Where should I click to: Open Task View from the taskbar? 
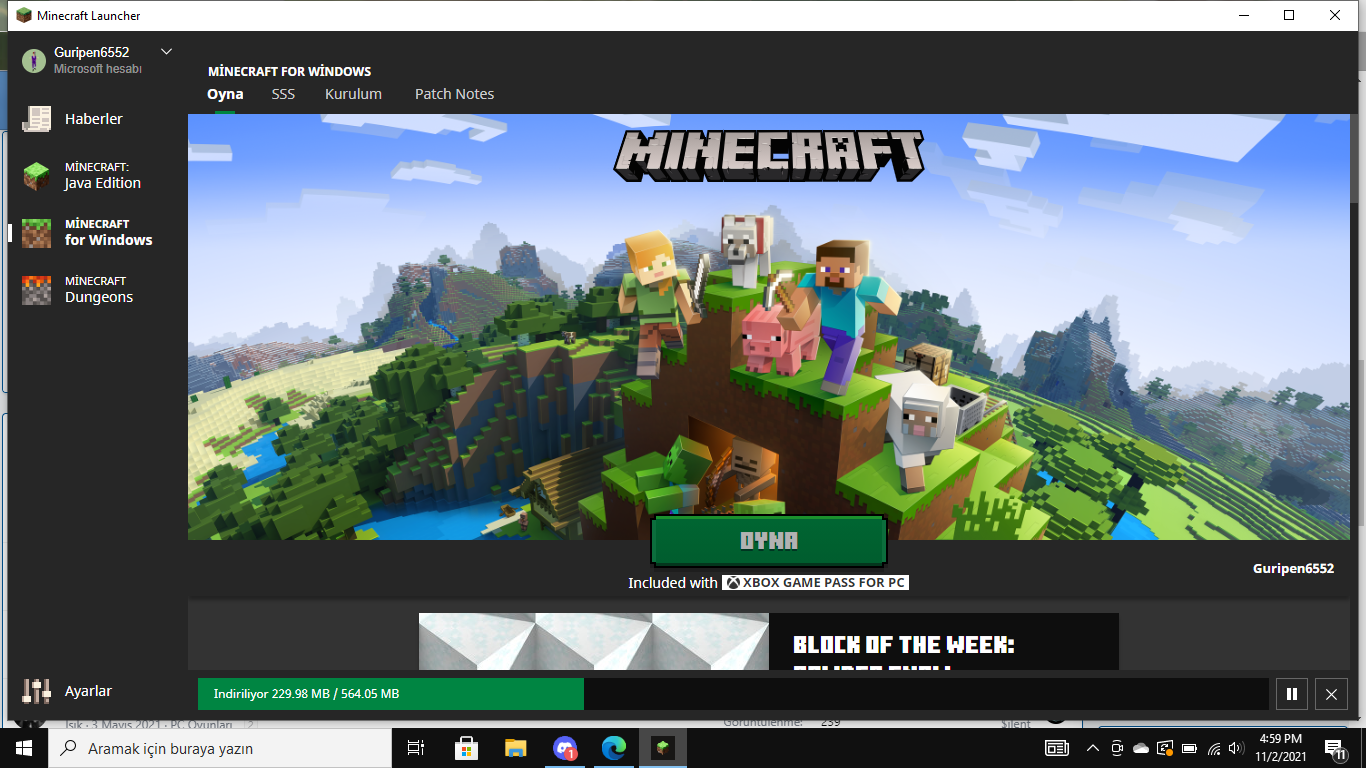[416, 748]
